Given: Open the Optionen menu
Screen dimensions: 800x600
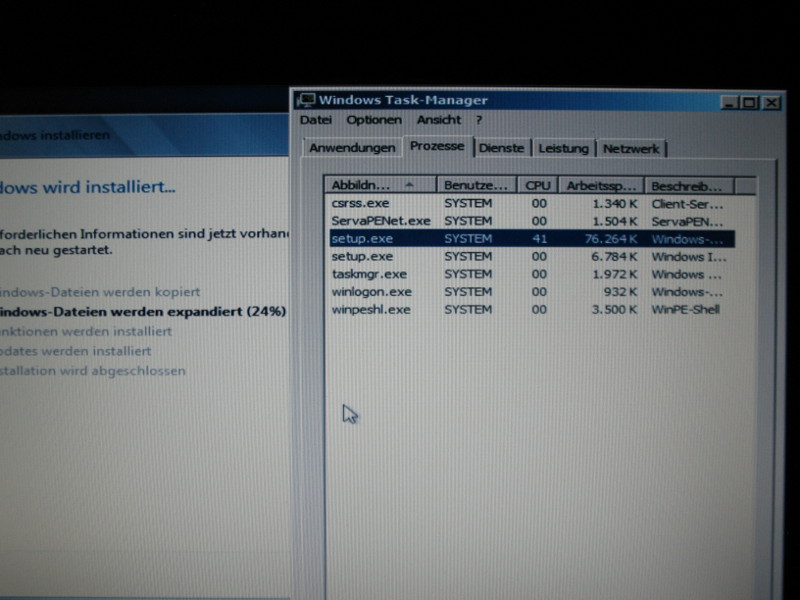Looking at the screenshot, I should tap(374, 120).
